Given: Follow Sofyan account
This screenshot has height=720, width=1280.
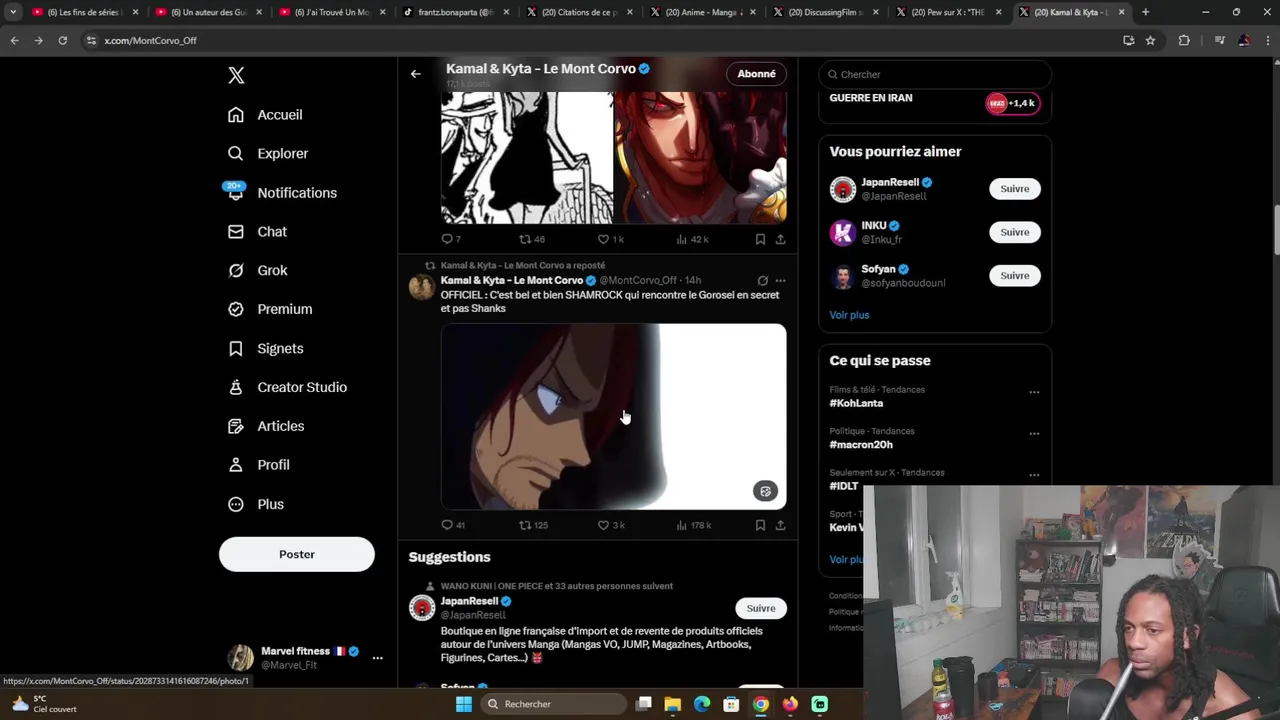Looking at the screenshot, I should pyautogui.click(x=1014, y=275).
